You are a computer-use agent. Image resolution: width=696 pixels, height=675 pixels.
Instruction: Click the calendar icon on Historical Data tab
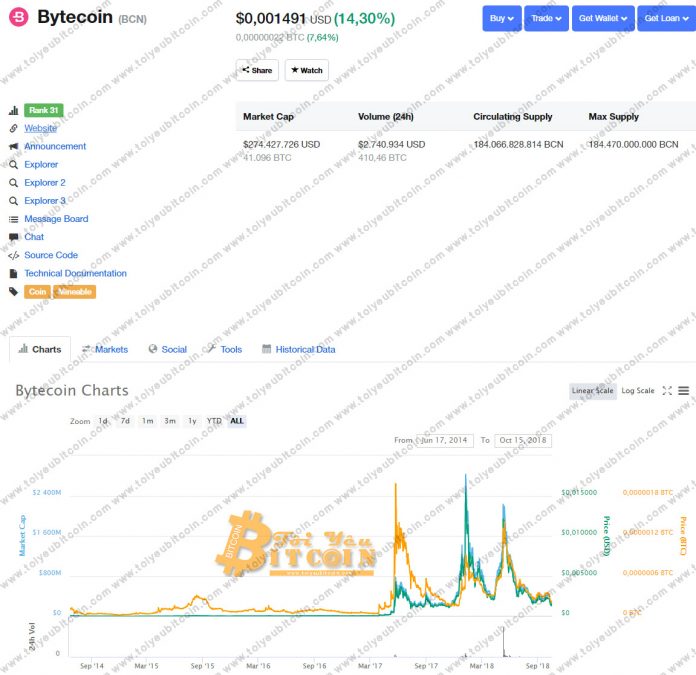pyautogui.click(x=266, y=349)
